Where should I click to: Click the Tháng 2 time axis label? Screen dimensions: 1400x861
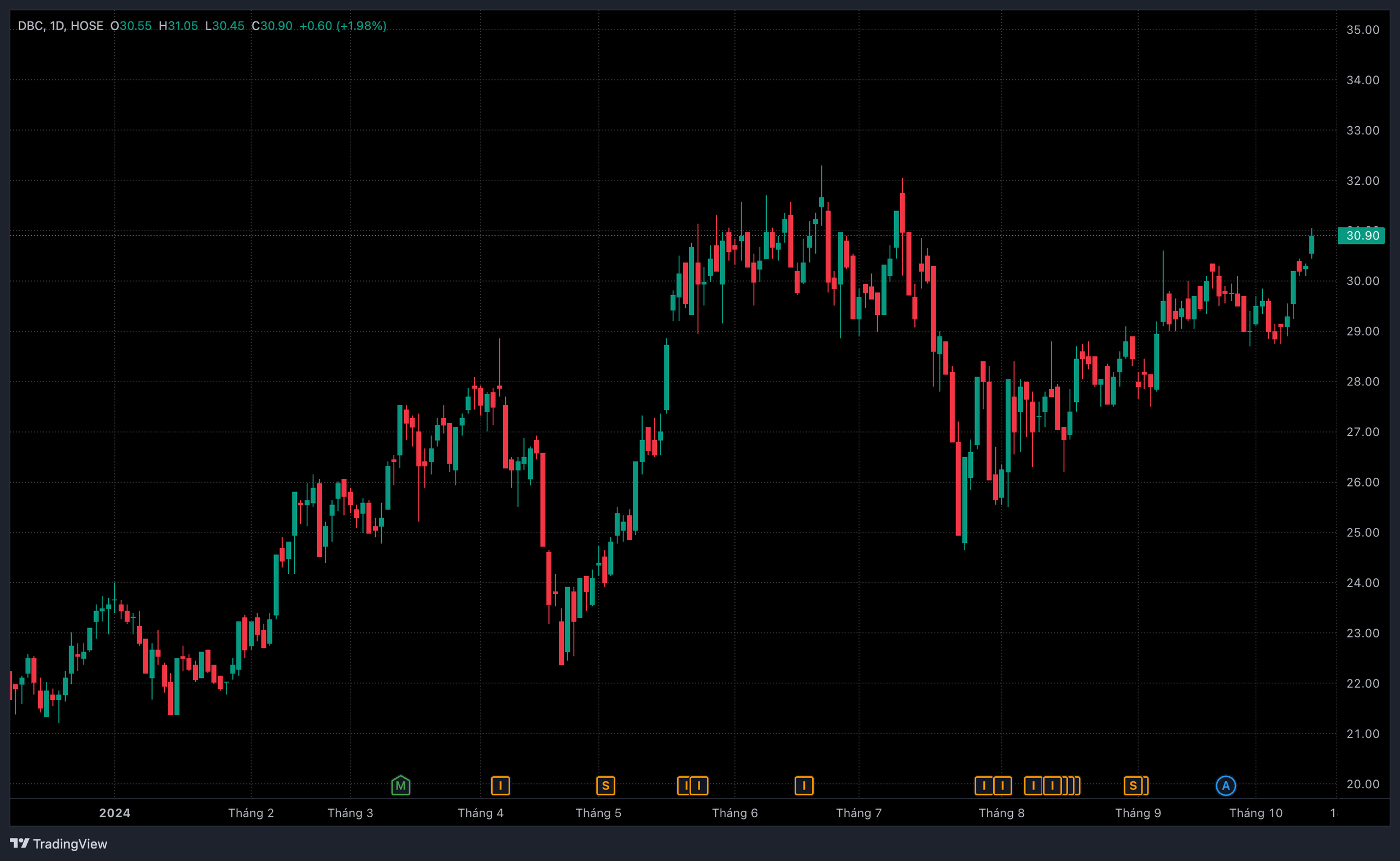[x=251, y=812]
